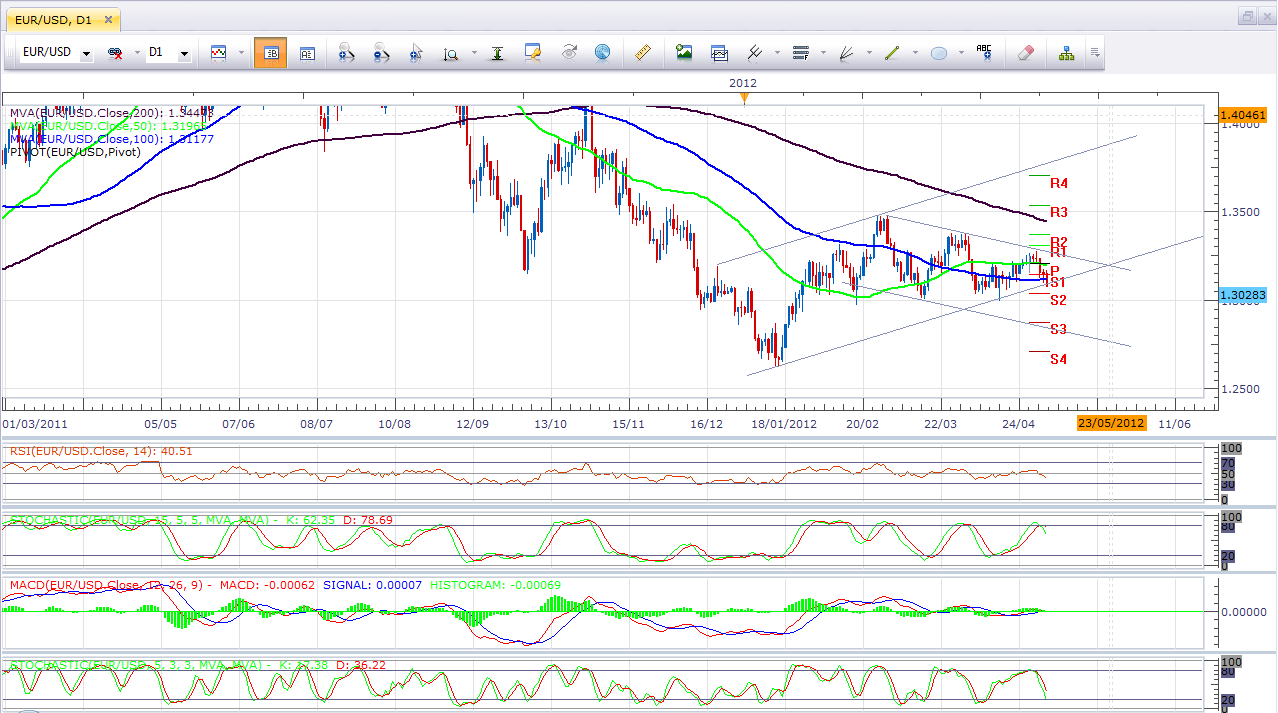
Task: Click the zoom in magnifier icon
Action: (x=346, y=53)
